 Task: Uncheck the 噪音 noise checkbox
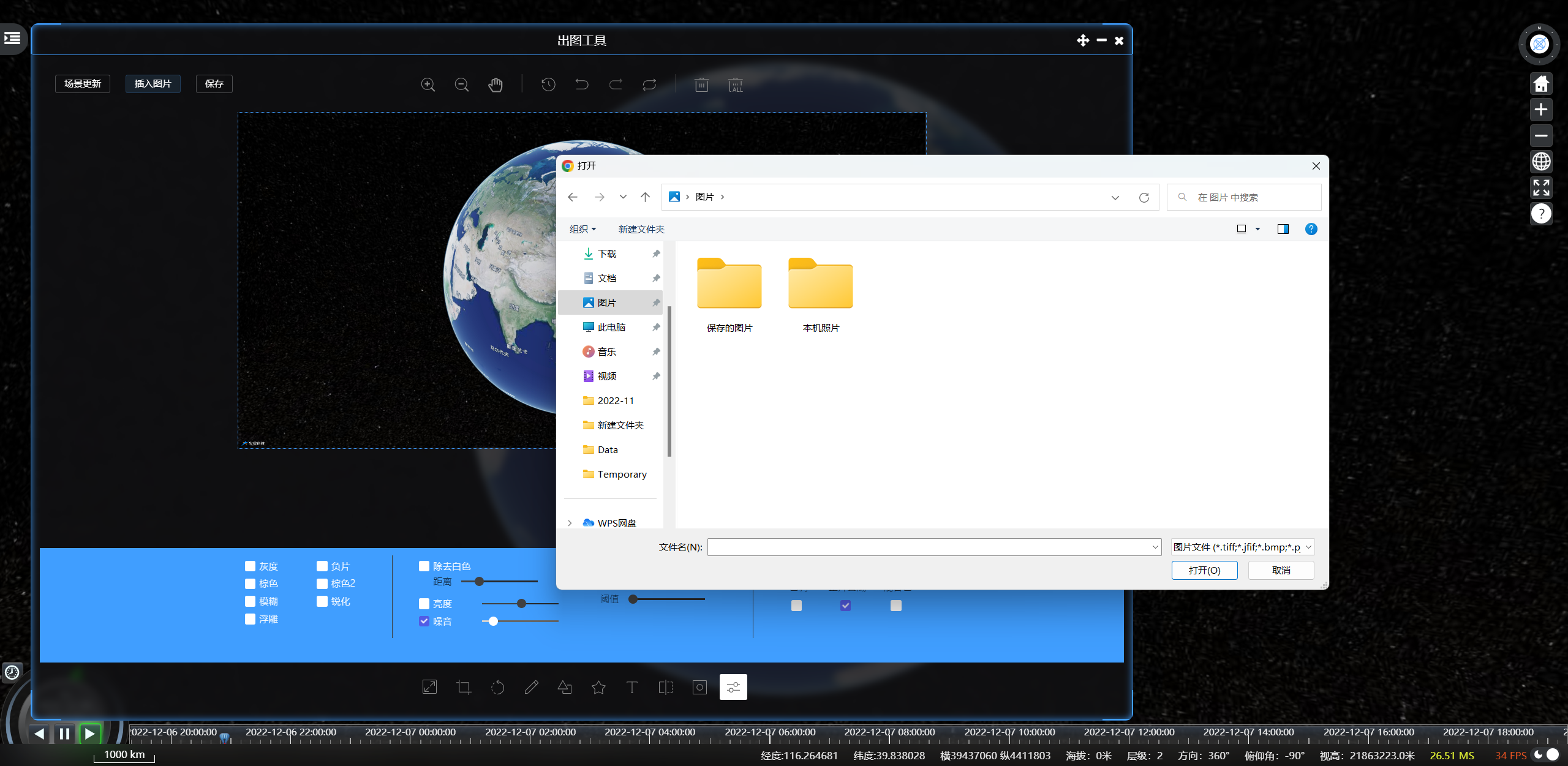coord(424,621)
